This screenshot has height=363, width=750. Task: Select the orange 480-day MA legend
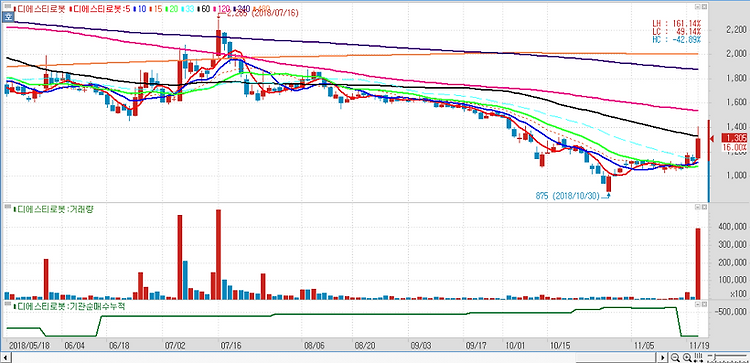coord(261,9)
